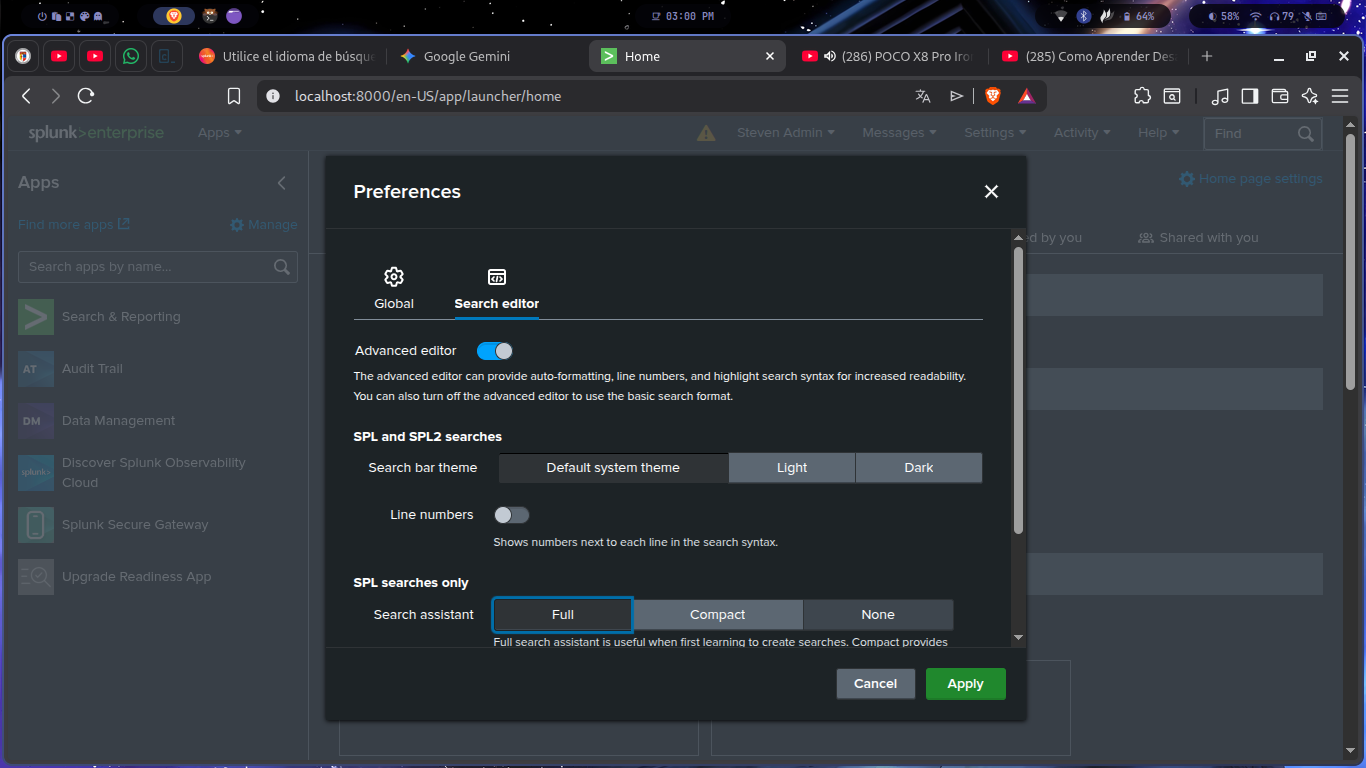Image resolution: width=1366 pixels, height=768 pixels.
Task: Enable the Line numbers switch
Action: click(511, 515)
